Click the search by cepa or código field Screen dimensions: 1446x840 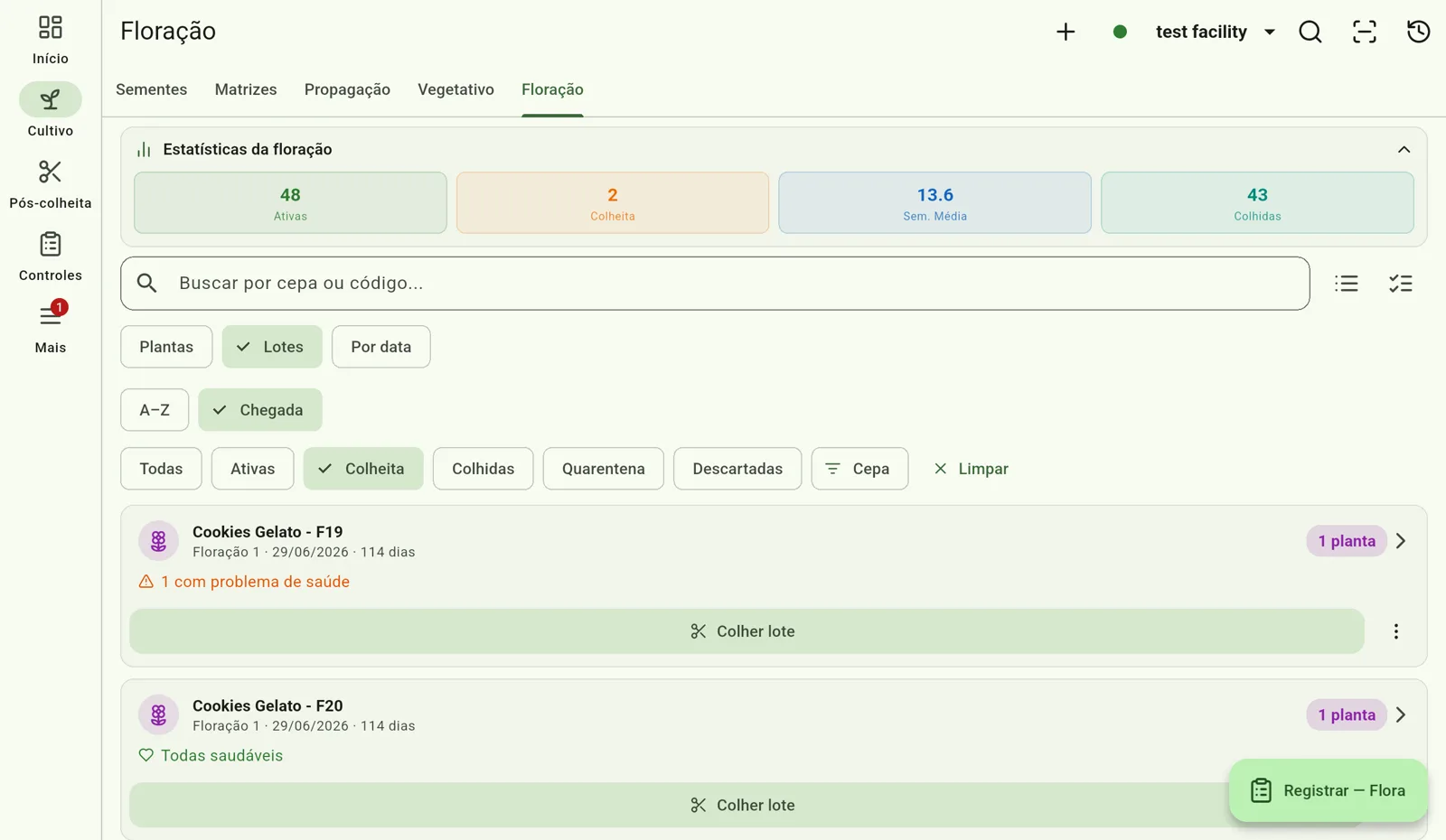[x=715, y=284]
